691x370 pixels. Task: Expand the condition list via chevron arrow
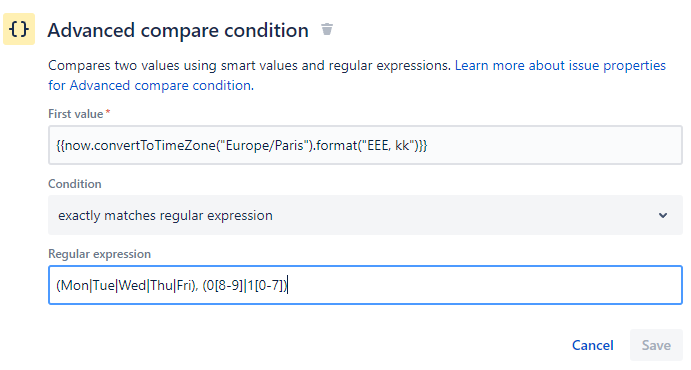[663, 215]
